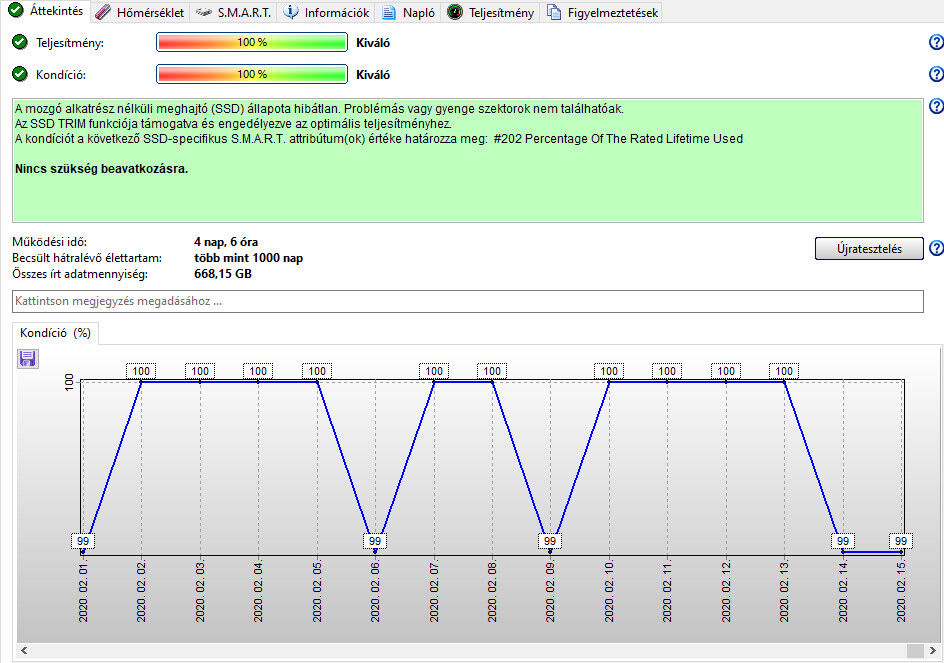This screenshot has width=944, height=663.
Task: Open the Napló tab
Action: click(408, 13)
